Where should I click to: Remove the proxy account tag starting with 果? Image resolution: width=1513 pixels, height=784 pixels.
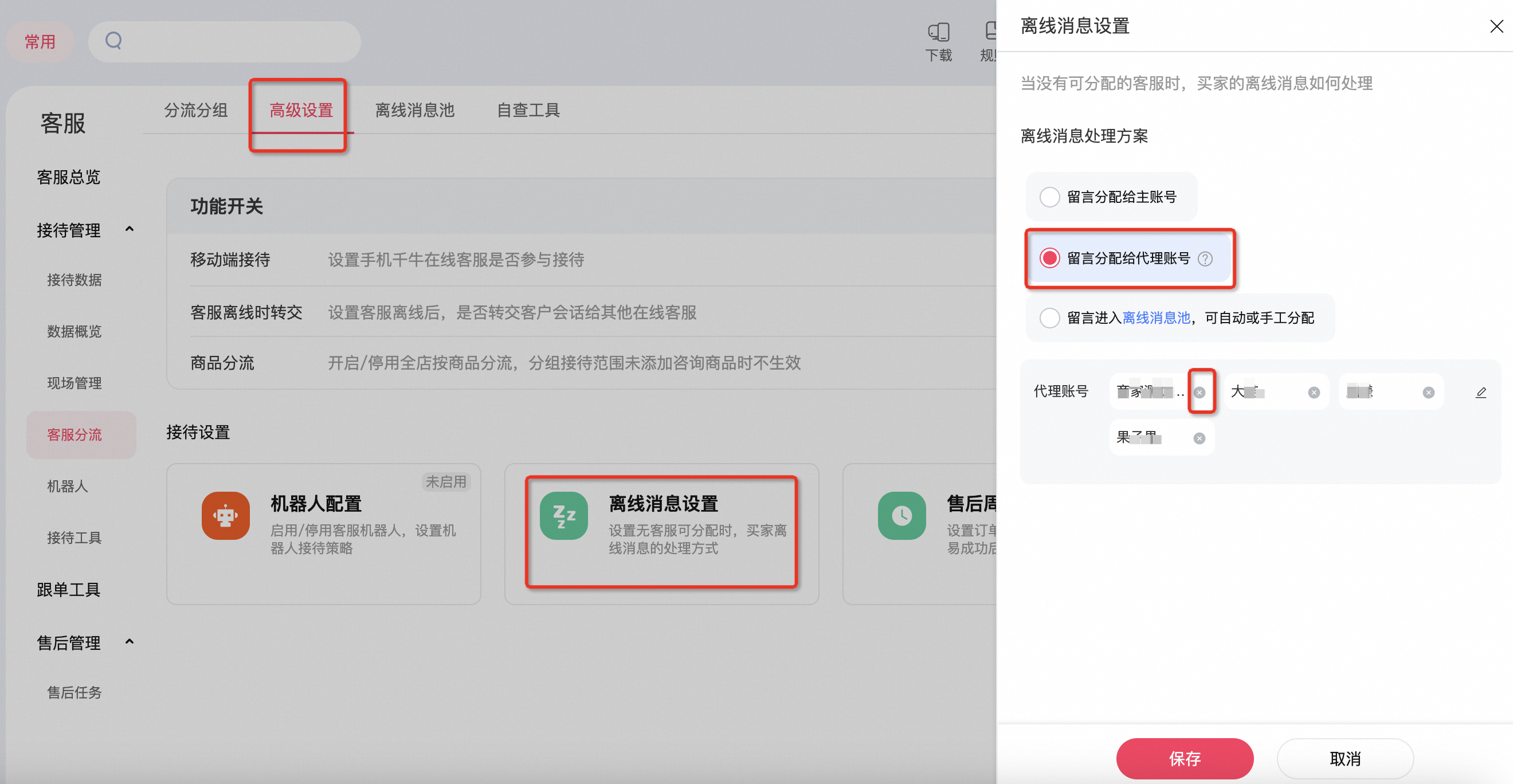click(x=1200, y=438)
